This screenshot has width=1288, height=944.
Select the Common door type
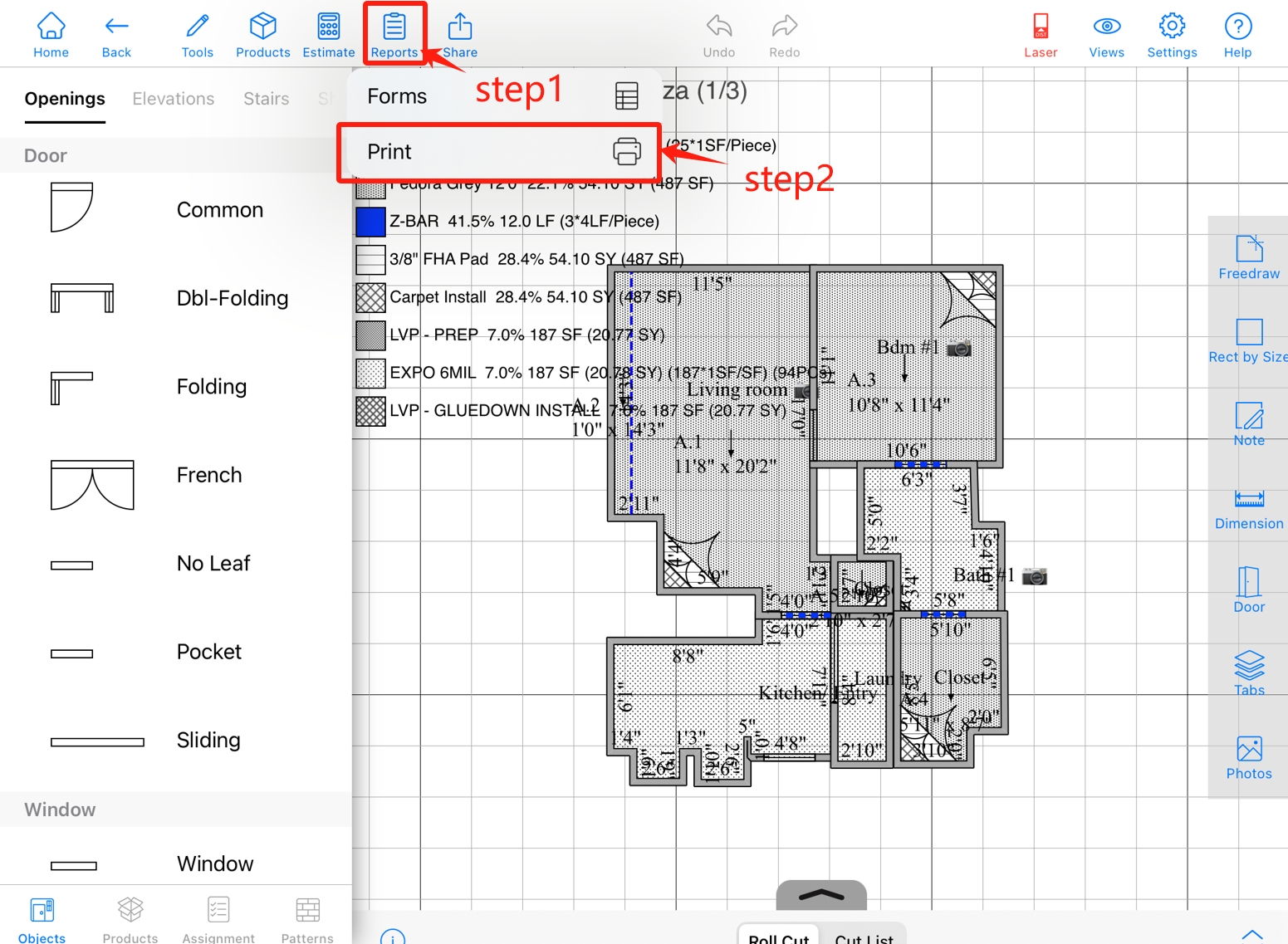(176, 210)
